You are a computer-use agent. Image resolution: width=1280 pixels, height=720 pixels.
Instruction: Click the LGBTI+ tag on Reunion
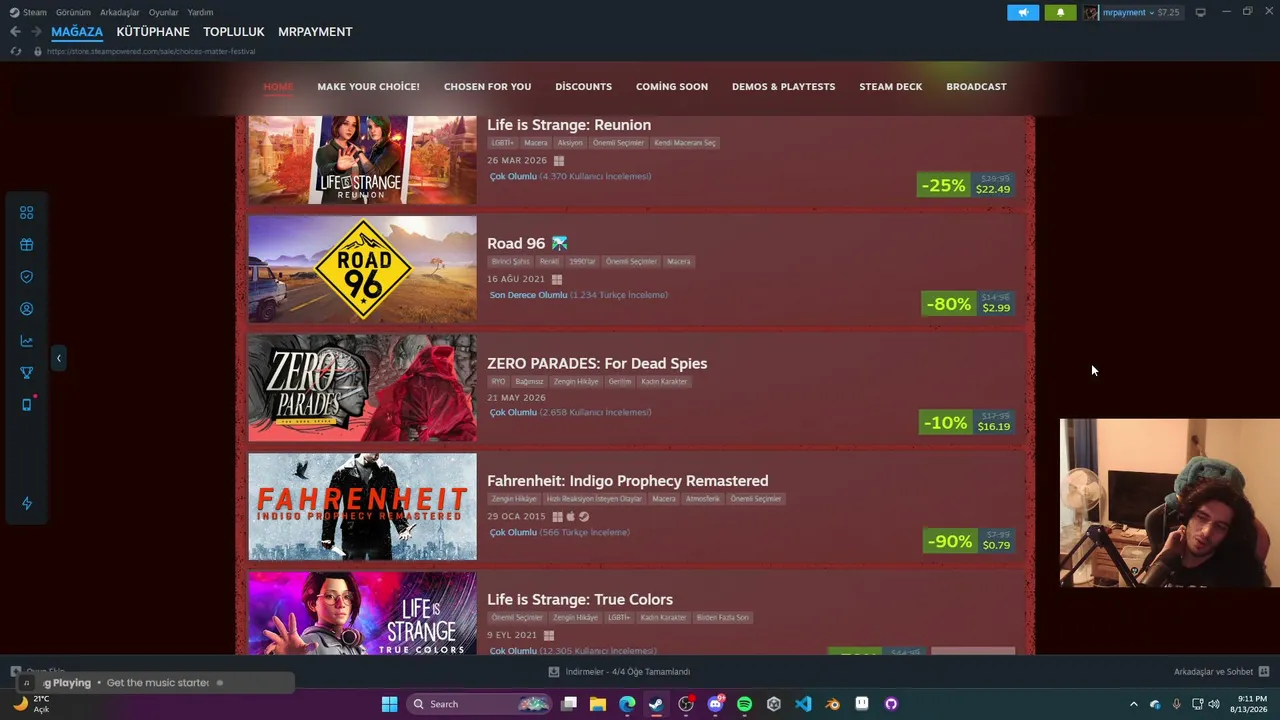tap(502, 143)
